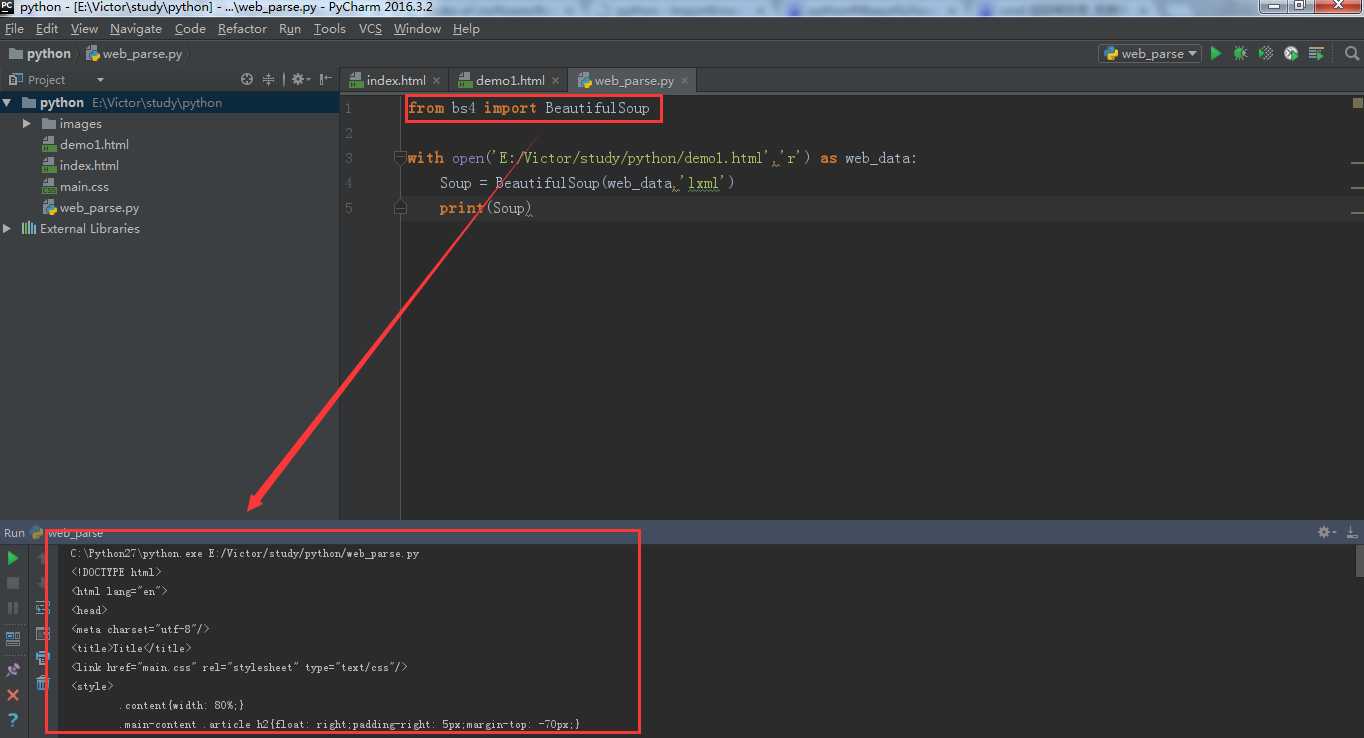The height and width of the screenshot is (738, 1364).
Task: Open help with question mark icon
Action: click(13, 720)
